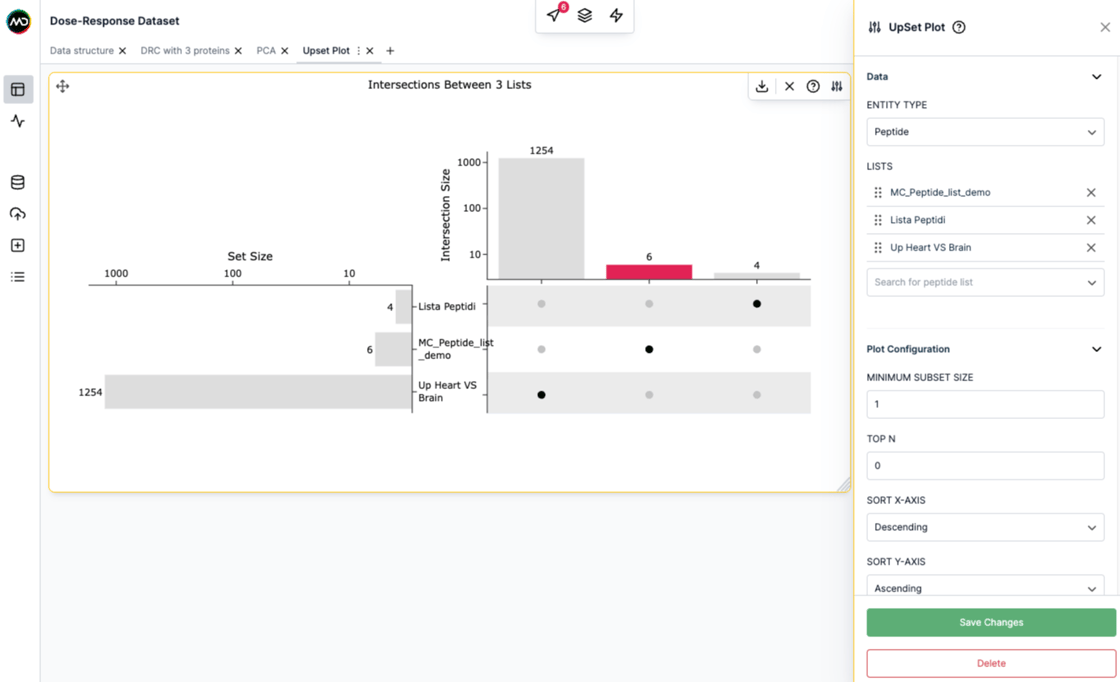
Task: Click the black dot in Lista Peptidi row
Action: click(756, 304)
